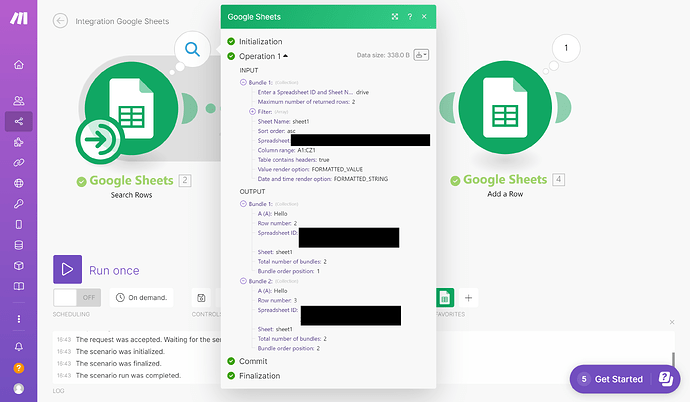Viewport: 690px width, 402px height.
Task: Click log entry scenario run was completed
Action: [128, 375]
